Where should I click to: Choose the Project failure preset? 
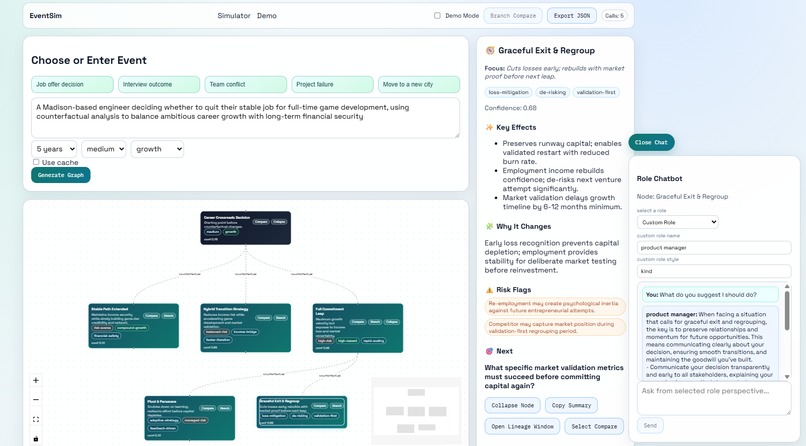333,84
